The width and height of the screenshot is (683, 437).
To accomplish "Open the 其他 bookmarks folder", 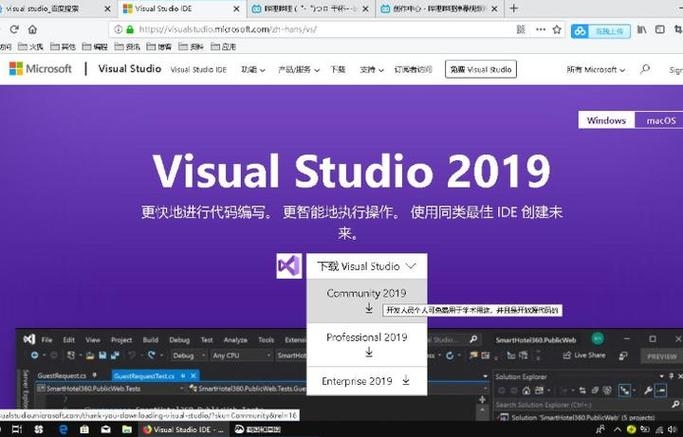I will [63, 47].
